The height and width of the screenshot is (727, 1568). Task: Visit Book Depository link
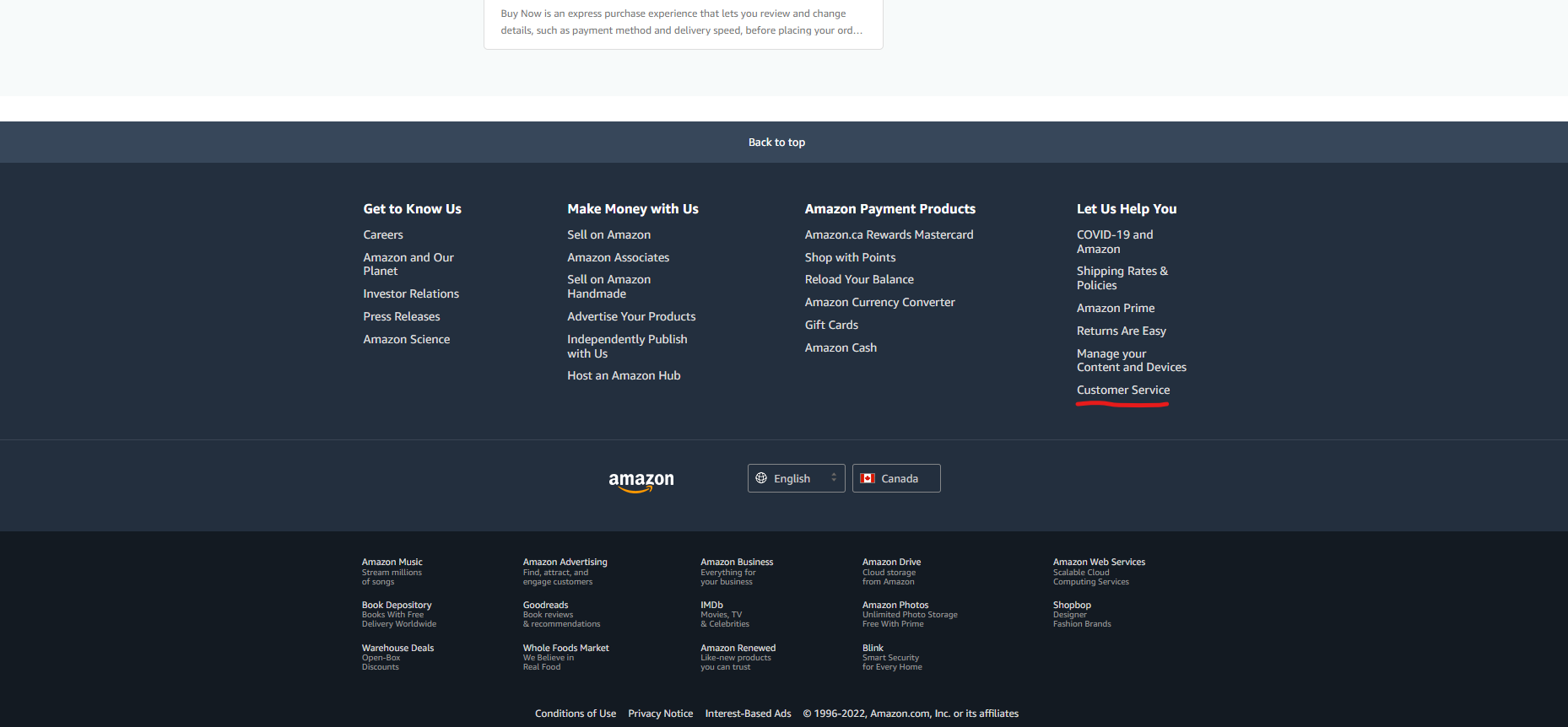[399, 615]
